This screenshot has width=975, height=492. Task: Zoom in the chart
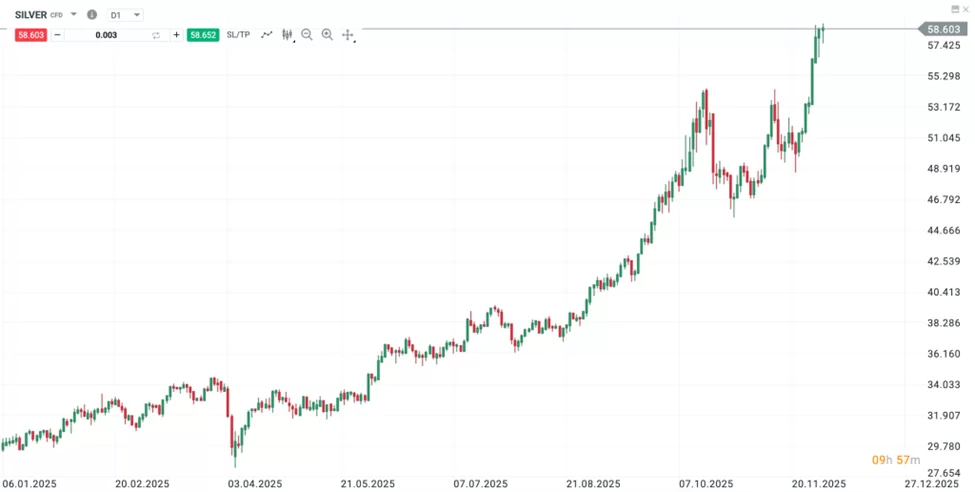327,34
